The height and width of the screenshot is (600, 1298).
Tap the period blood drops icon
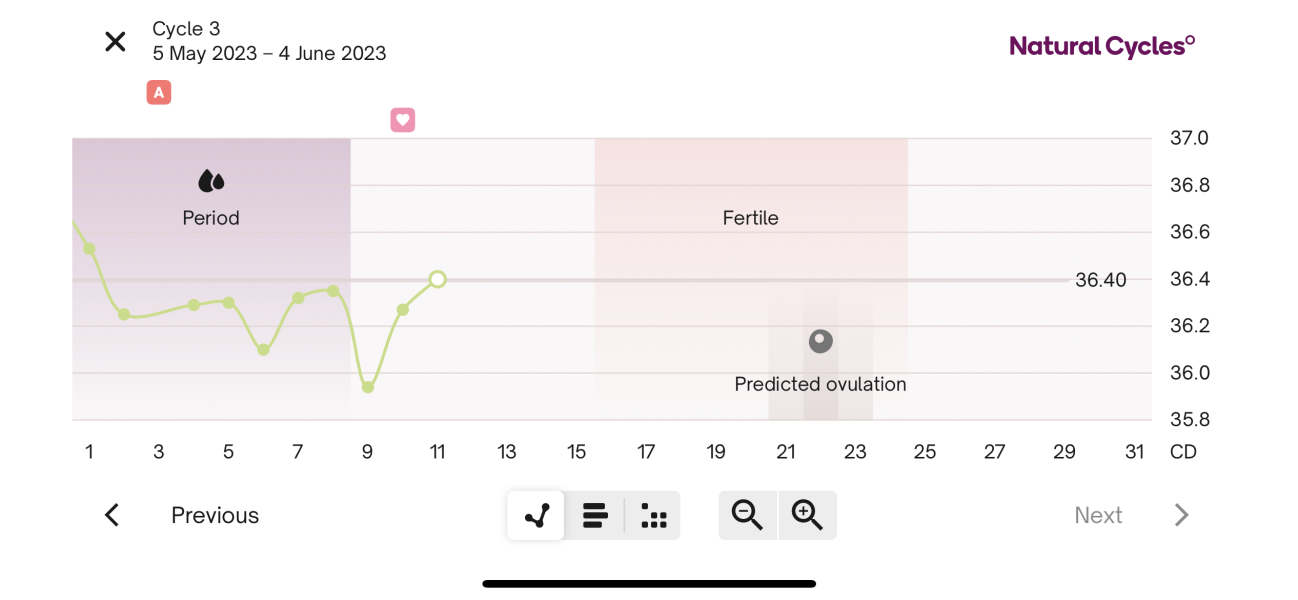pyautogui.click(x=211, y=181)
